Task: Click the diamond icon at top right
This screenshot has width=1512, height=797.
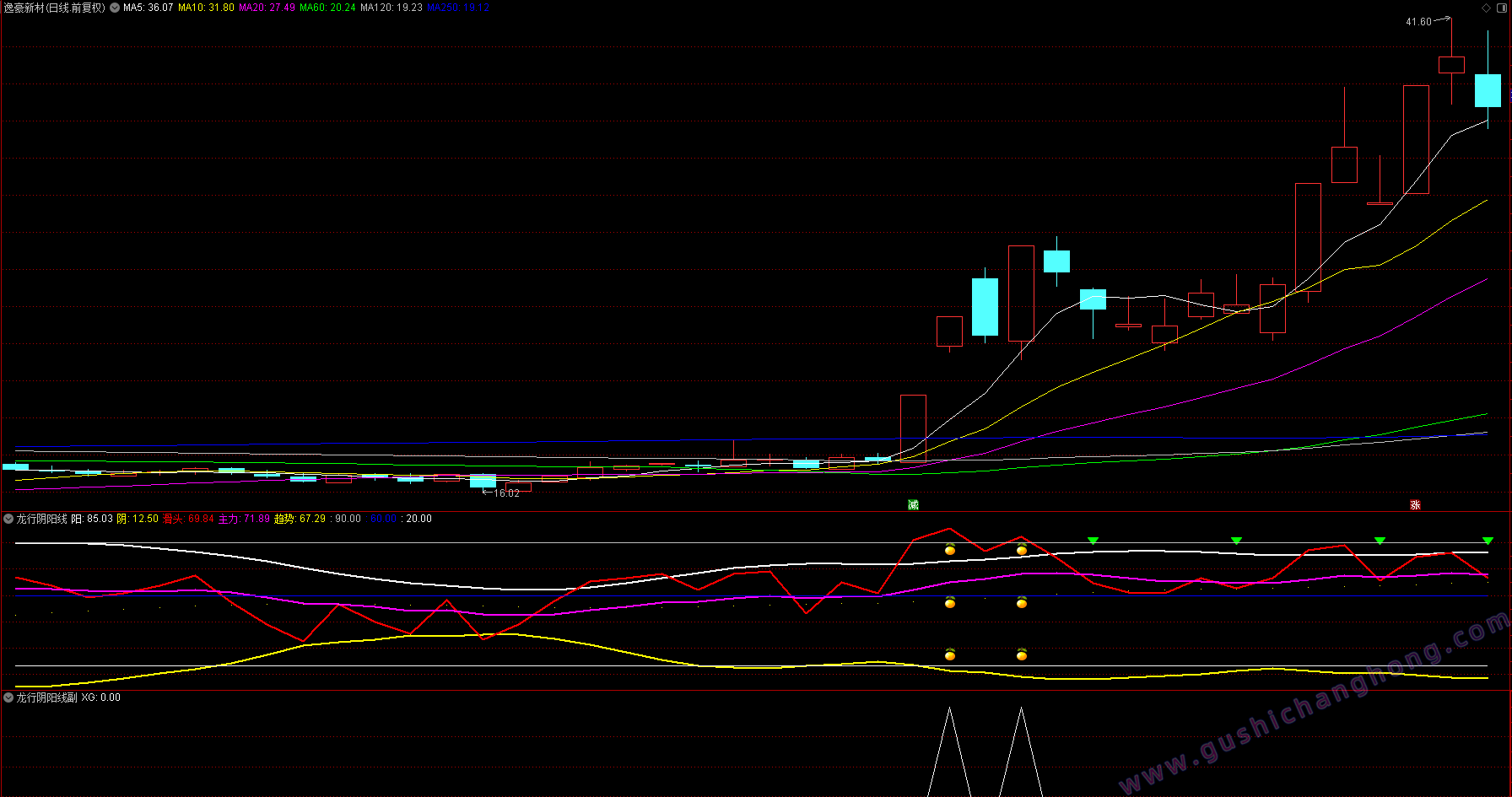Action: 1486,8
